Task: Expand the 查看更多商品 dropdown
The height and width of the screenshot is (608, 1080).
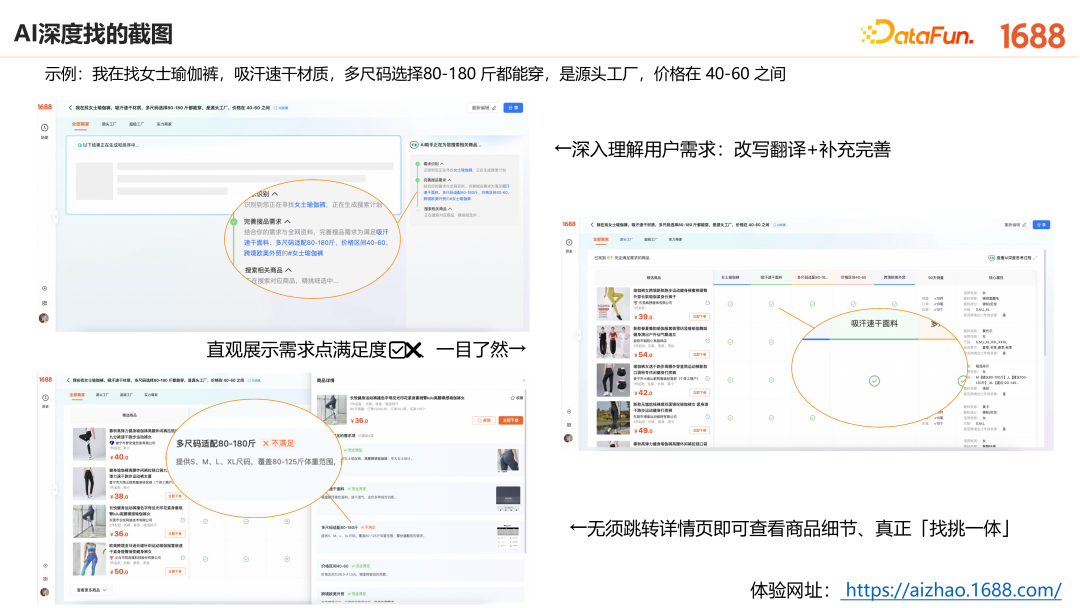Action: click(92, 590)
